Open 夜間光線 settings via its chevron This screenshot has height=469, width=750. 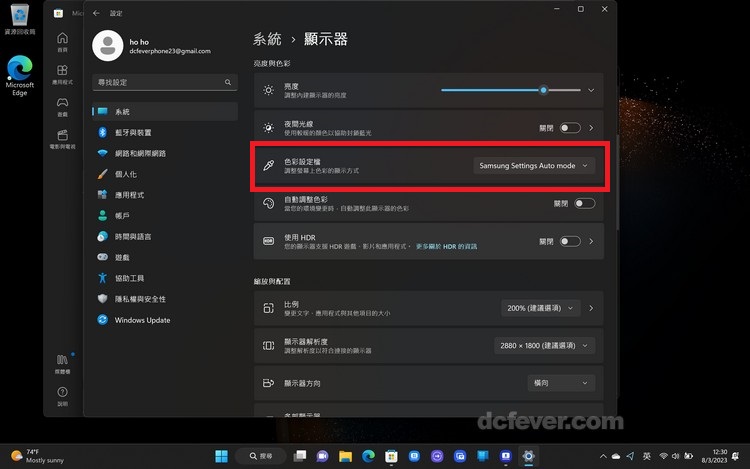591,128
